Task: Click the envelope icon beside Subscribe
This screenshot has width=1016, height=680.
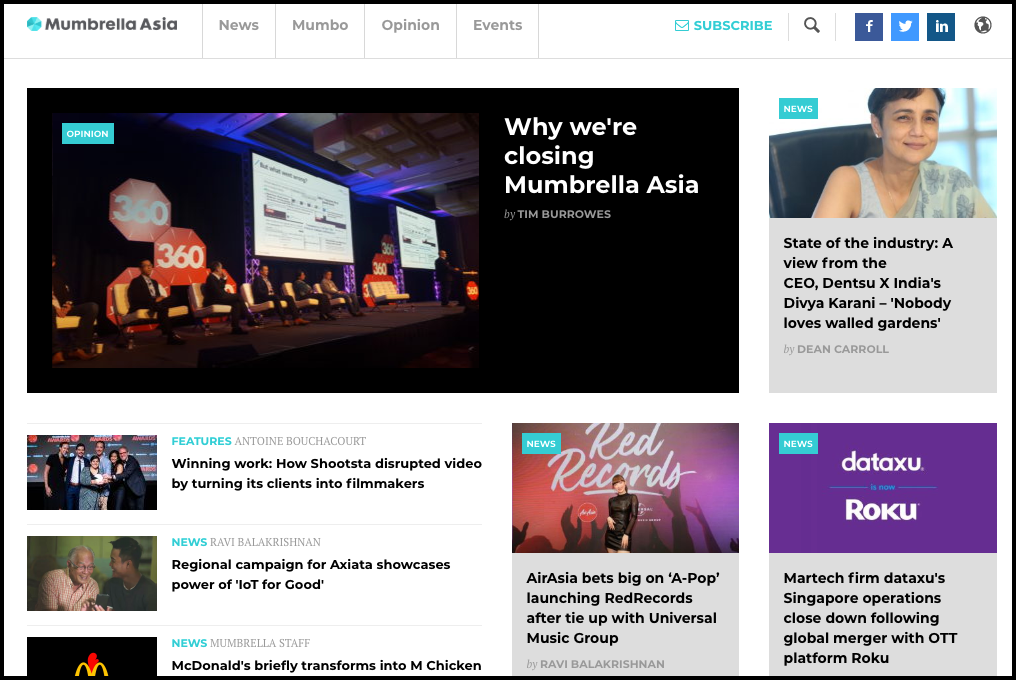Action: [684, 25]
